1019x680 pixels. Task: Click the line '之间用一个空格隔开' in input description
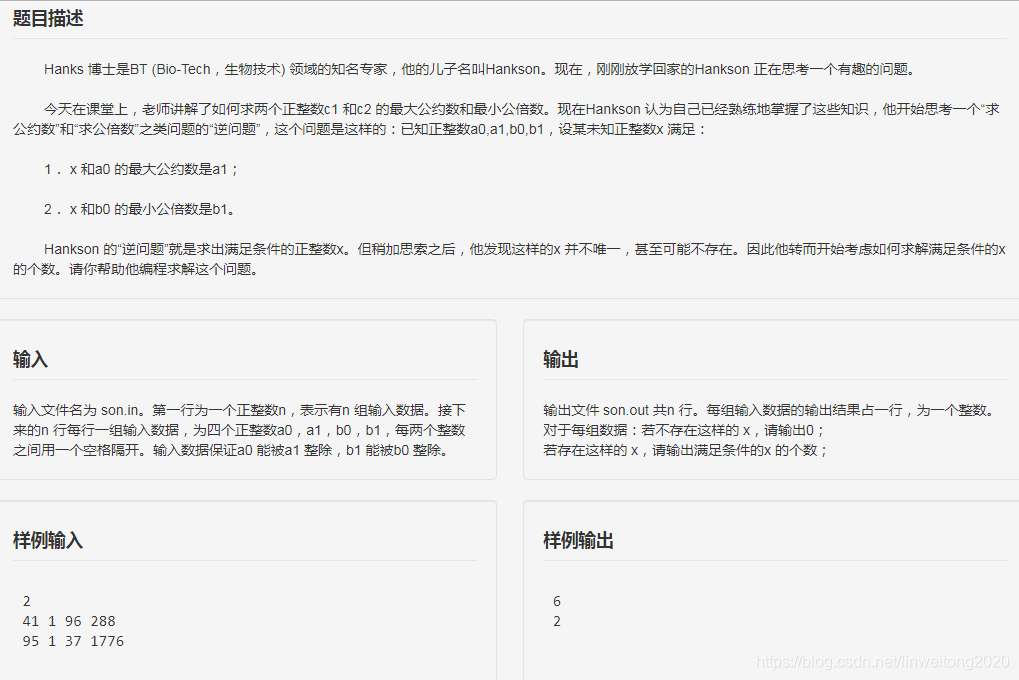point(231,450)
